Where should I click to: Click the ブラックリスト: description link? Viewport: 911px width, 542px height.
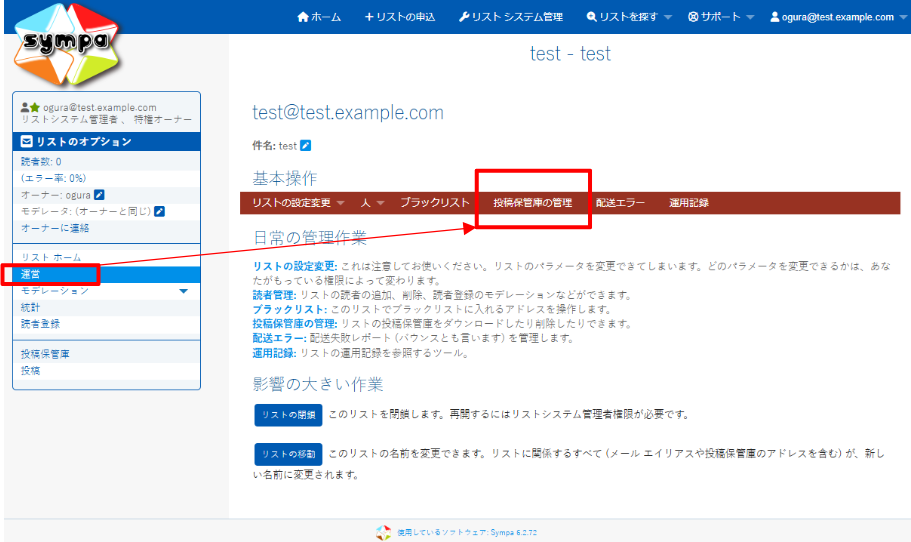point(289,309)
